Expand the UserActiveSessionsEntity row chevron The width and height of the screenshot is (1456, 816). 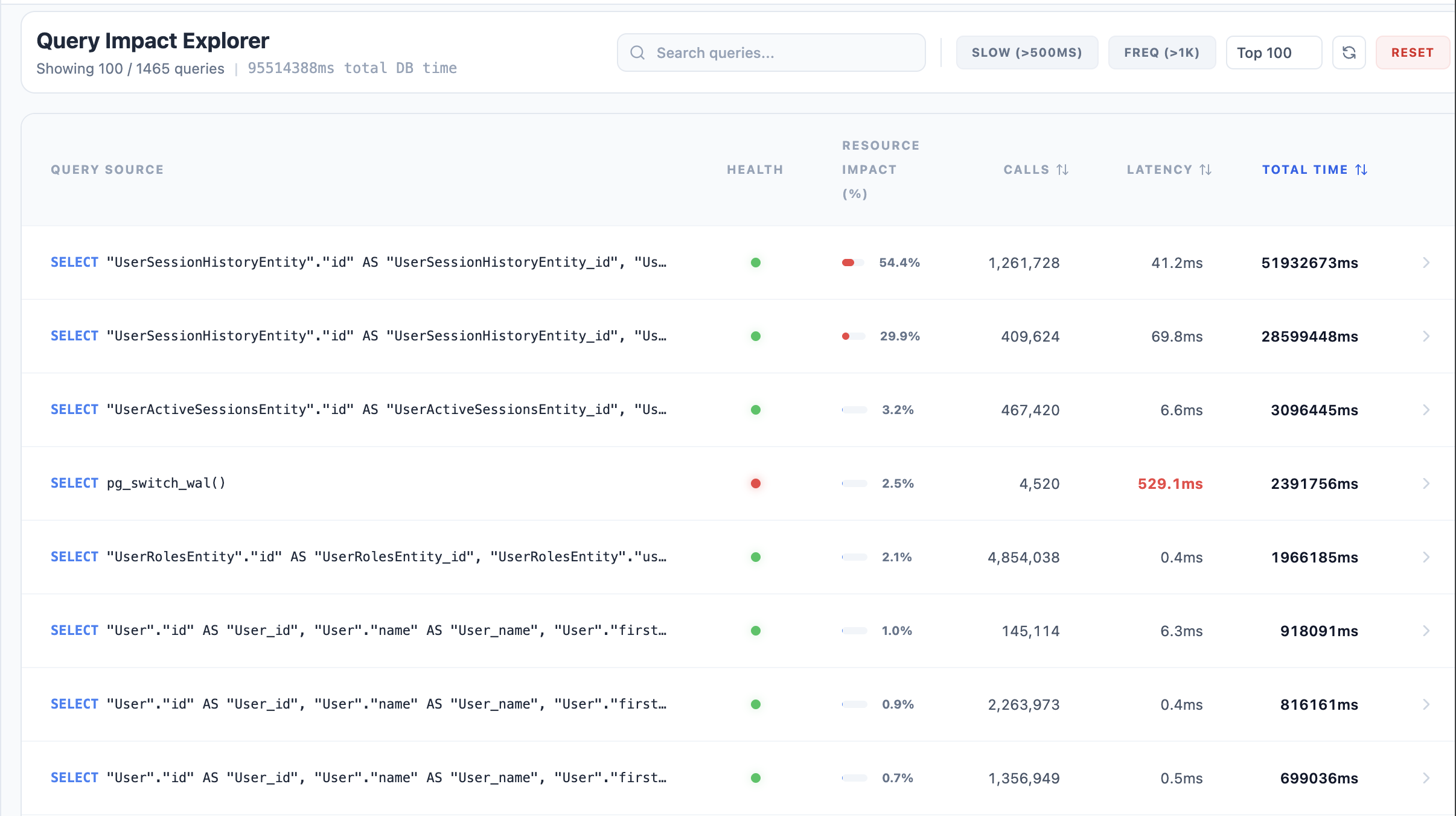pos(1426,410)
